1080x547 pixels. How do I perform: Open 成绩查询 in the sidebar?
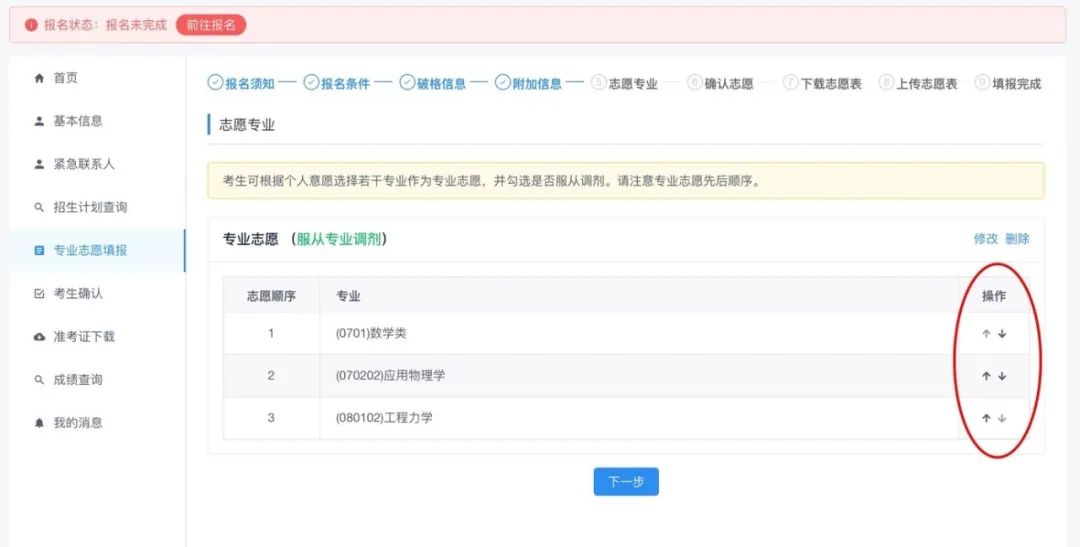98,380
